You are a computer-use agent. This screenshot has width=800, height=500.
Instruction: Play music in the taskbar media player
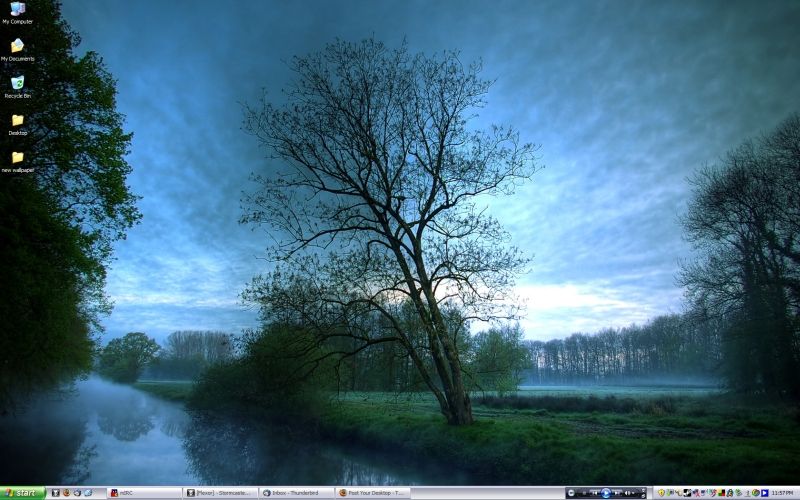click(606, 493)
